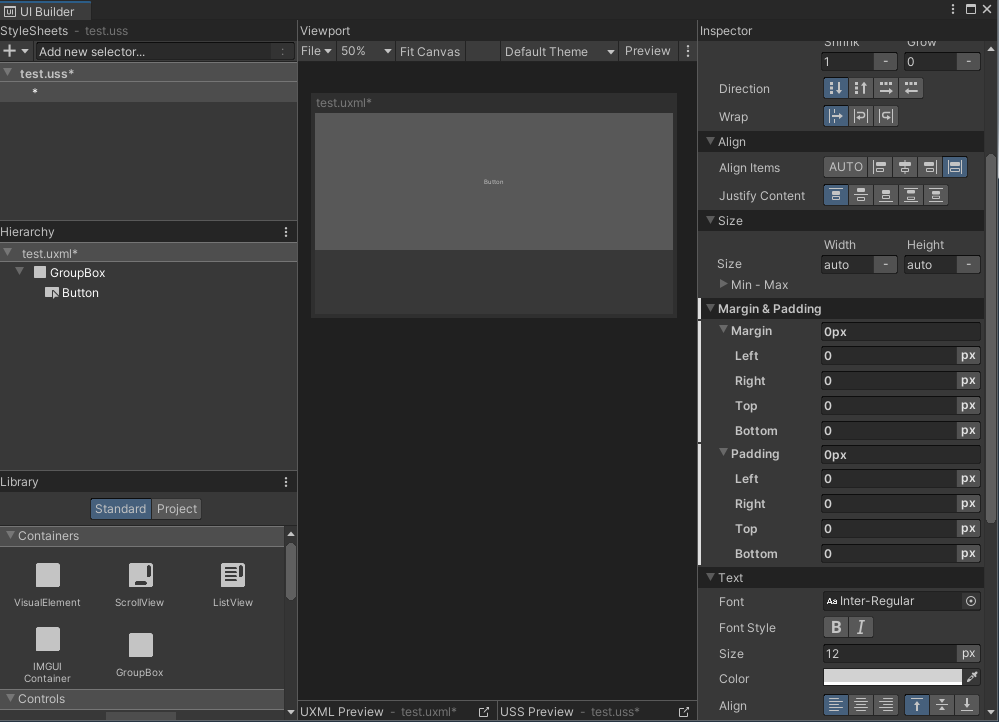Set text Align to right
The width and height of the screenshot is (999, 722).
(x=885, y=705)
